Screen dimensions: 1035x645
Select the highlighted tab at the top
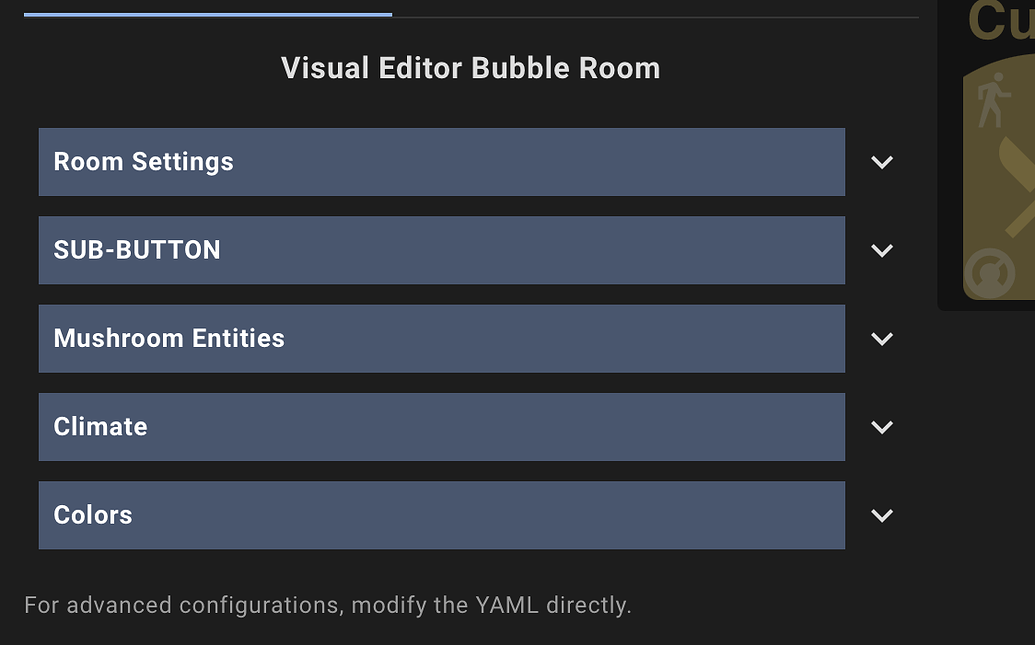[x=207, y=12]
